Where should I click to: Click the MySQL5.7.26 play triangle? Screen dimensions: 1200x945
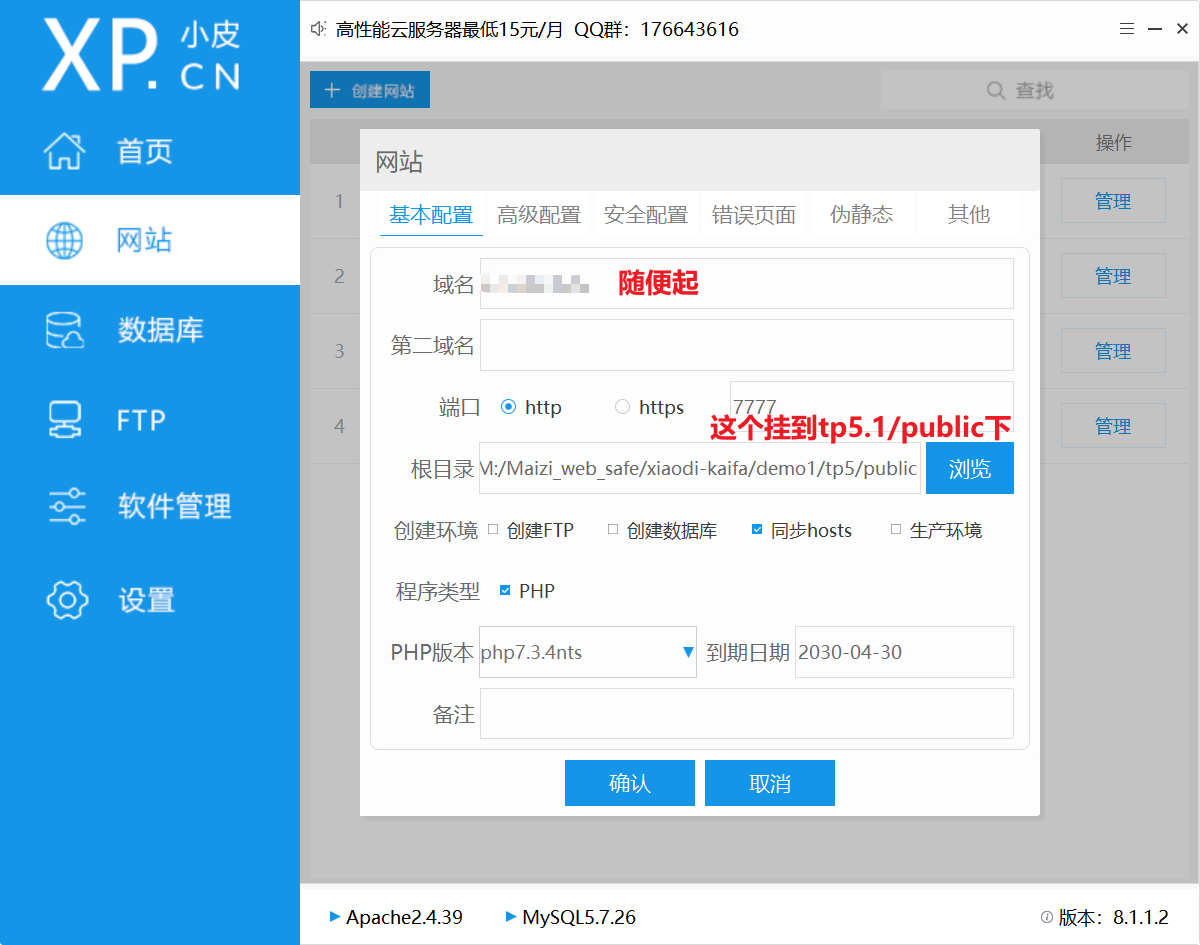[511, 917]
